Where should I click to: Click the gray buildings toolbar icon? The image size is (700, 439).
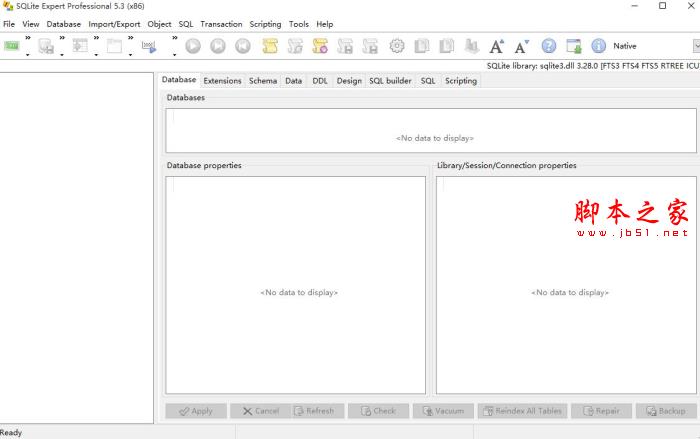coord(471,46)
